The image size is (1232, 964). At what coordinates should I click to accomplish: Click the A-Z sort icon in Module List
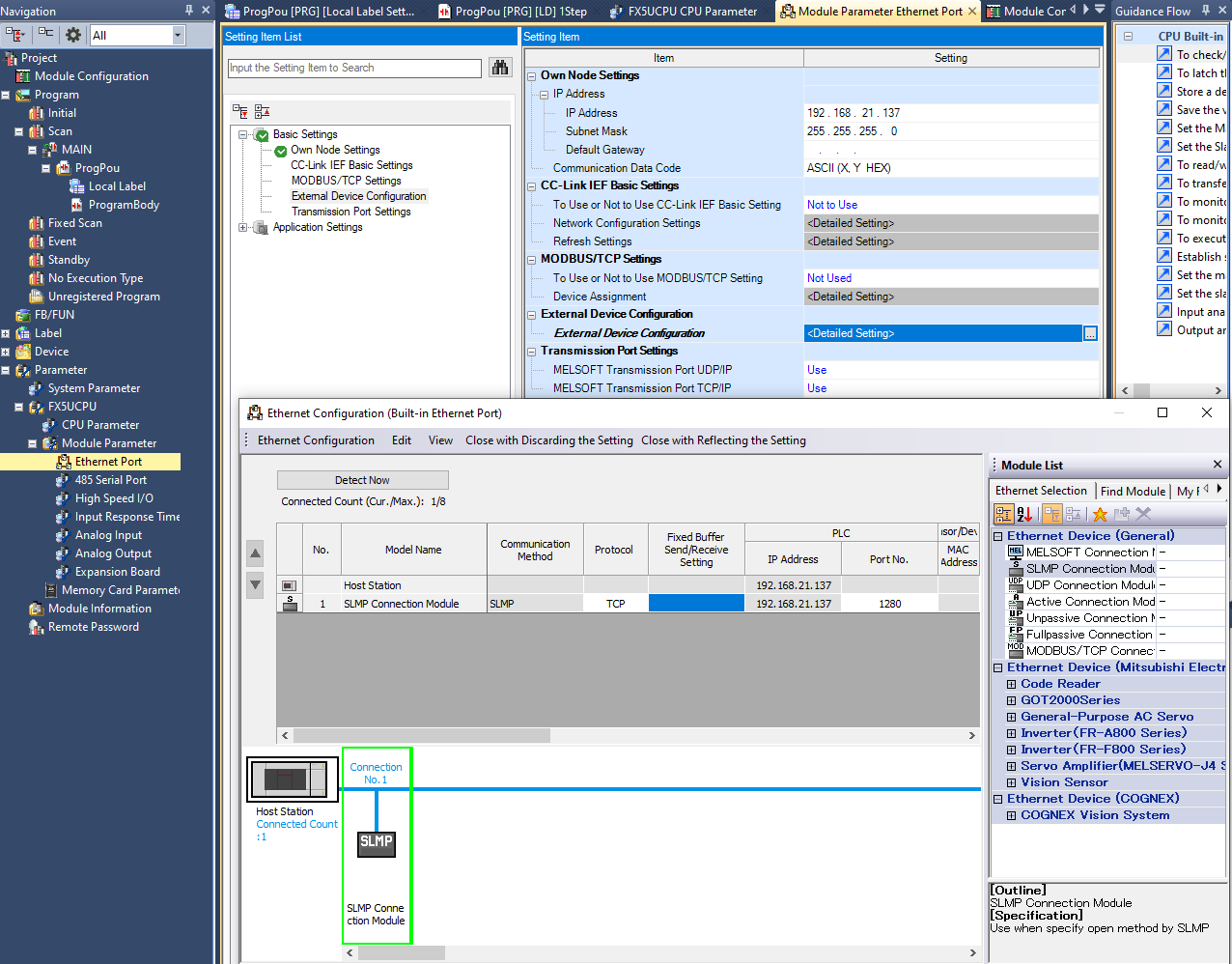pos(1024,514)
